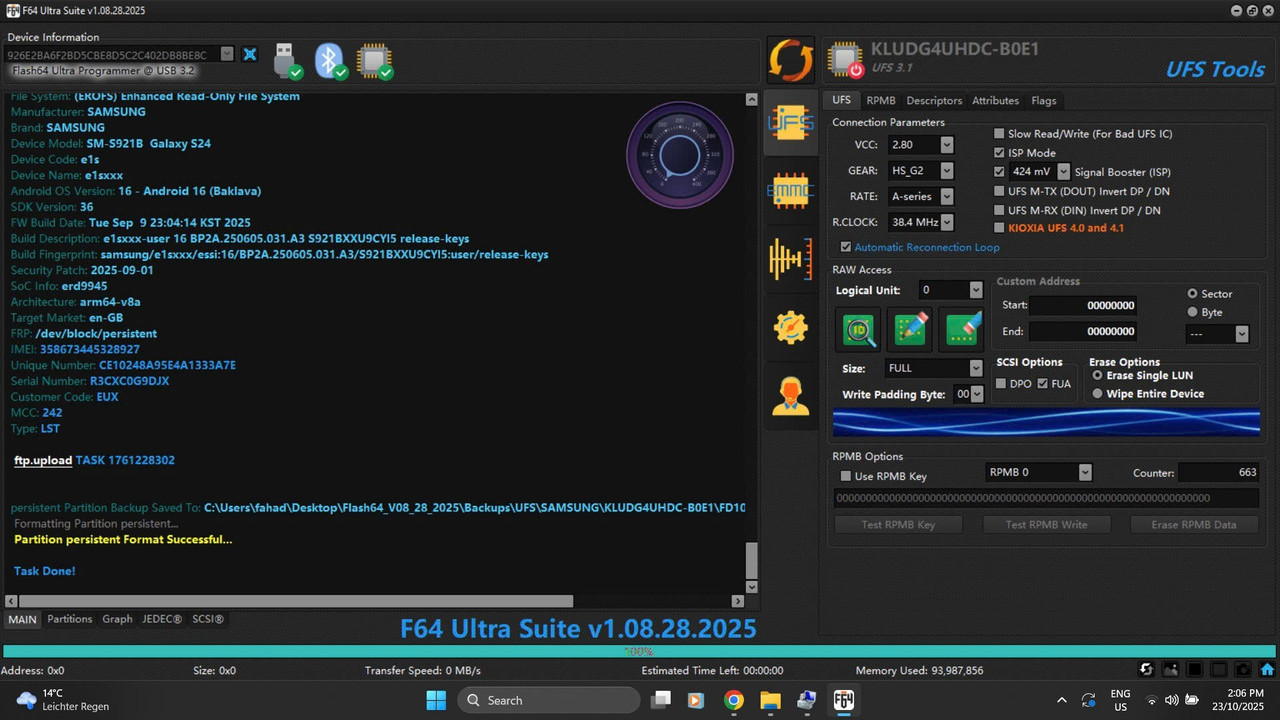This screenshot has width=1280, height=720.
Task: Open the EMMC module in sidebar
Action: 790,191
